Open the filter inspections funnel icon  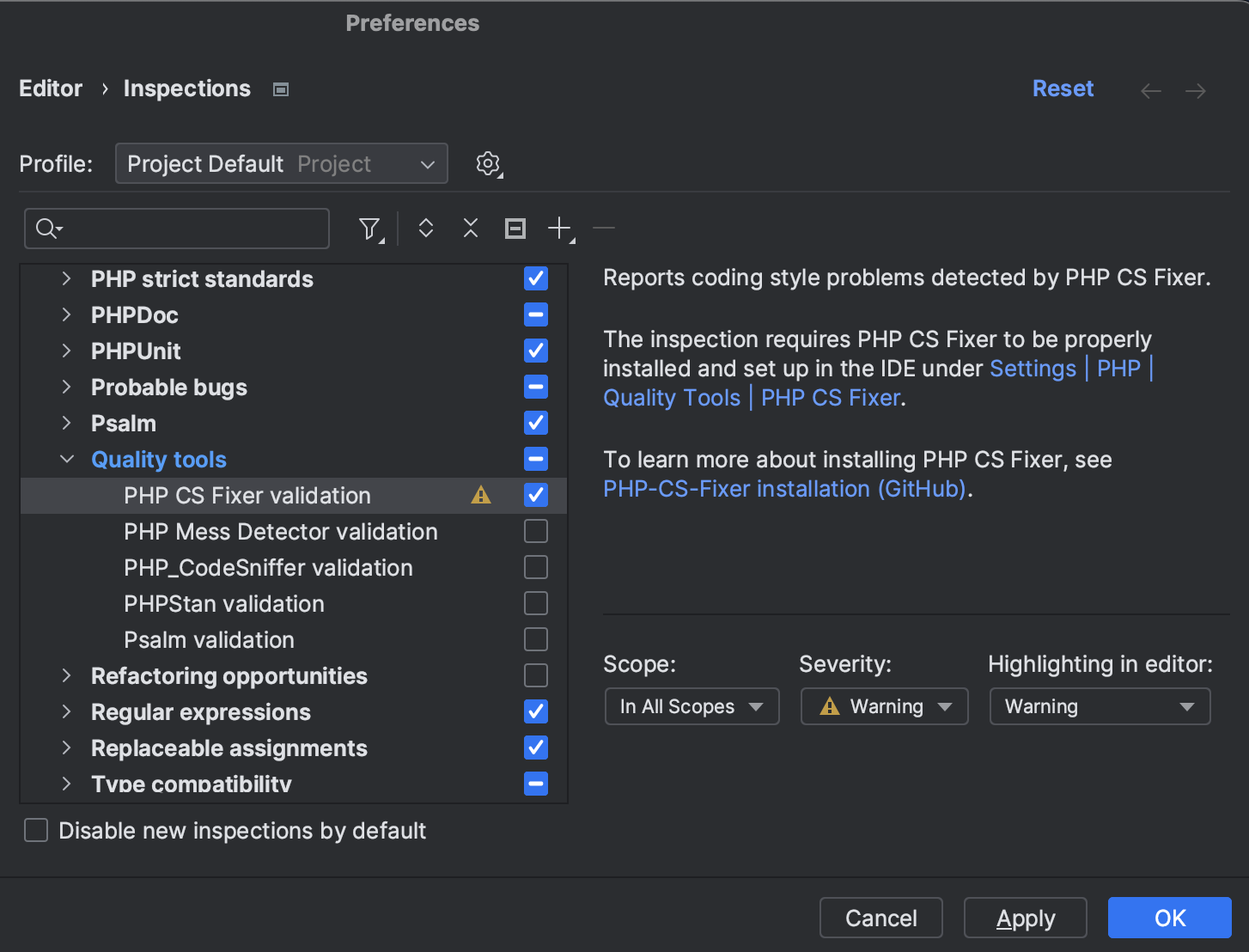369,229
